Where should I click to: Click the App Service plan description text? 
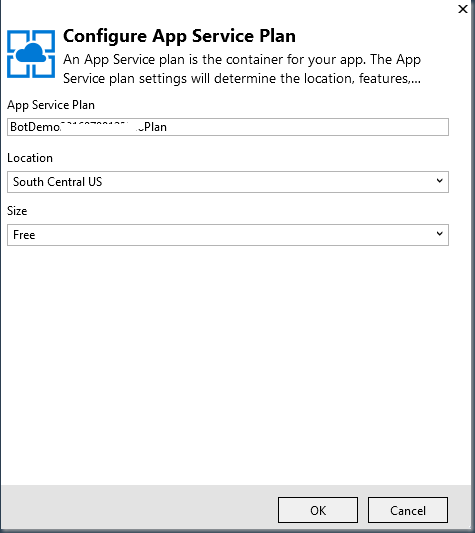click(x=242, y=69)
